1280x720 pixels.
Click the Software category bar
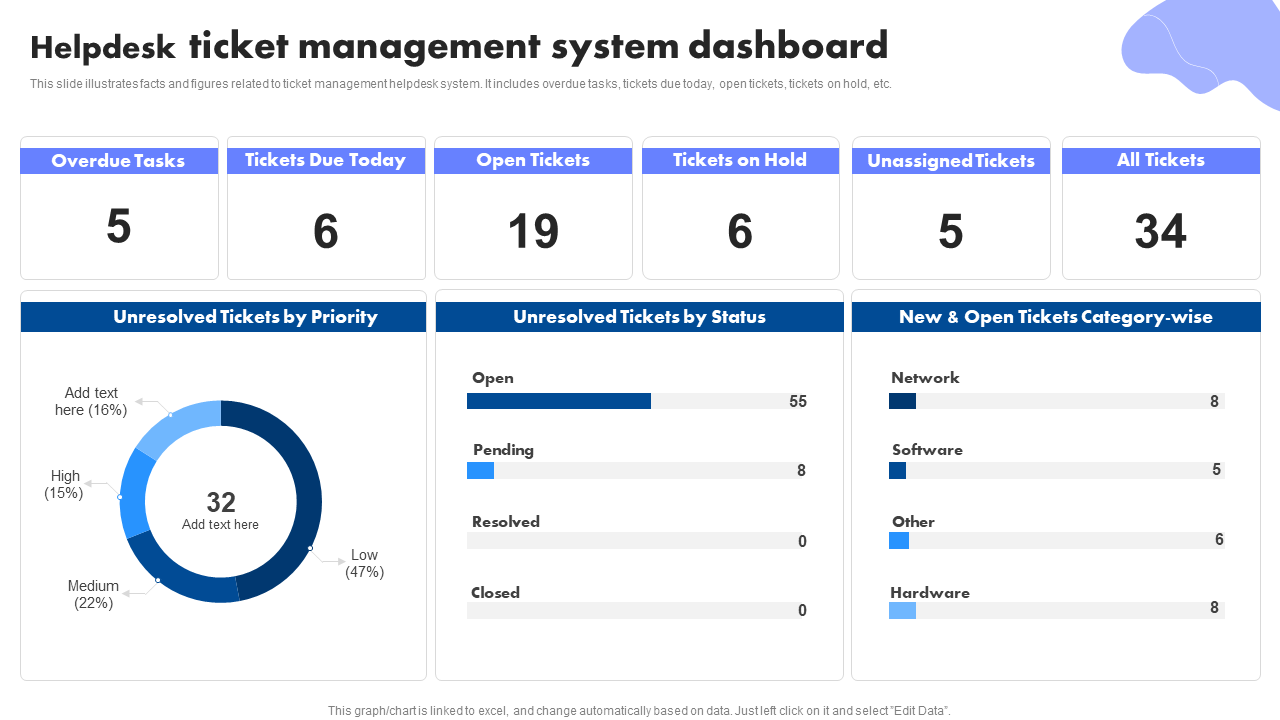897,470
